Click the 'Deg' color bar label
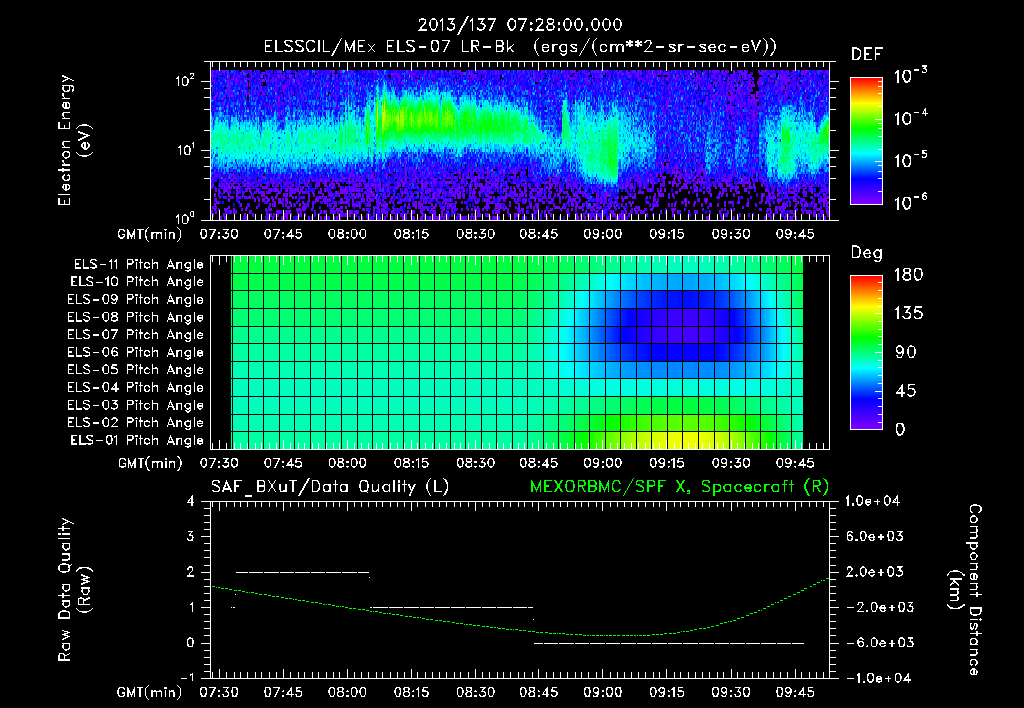 [867, 253]
